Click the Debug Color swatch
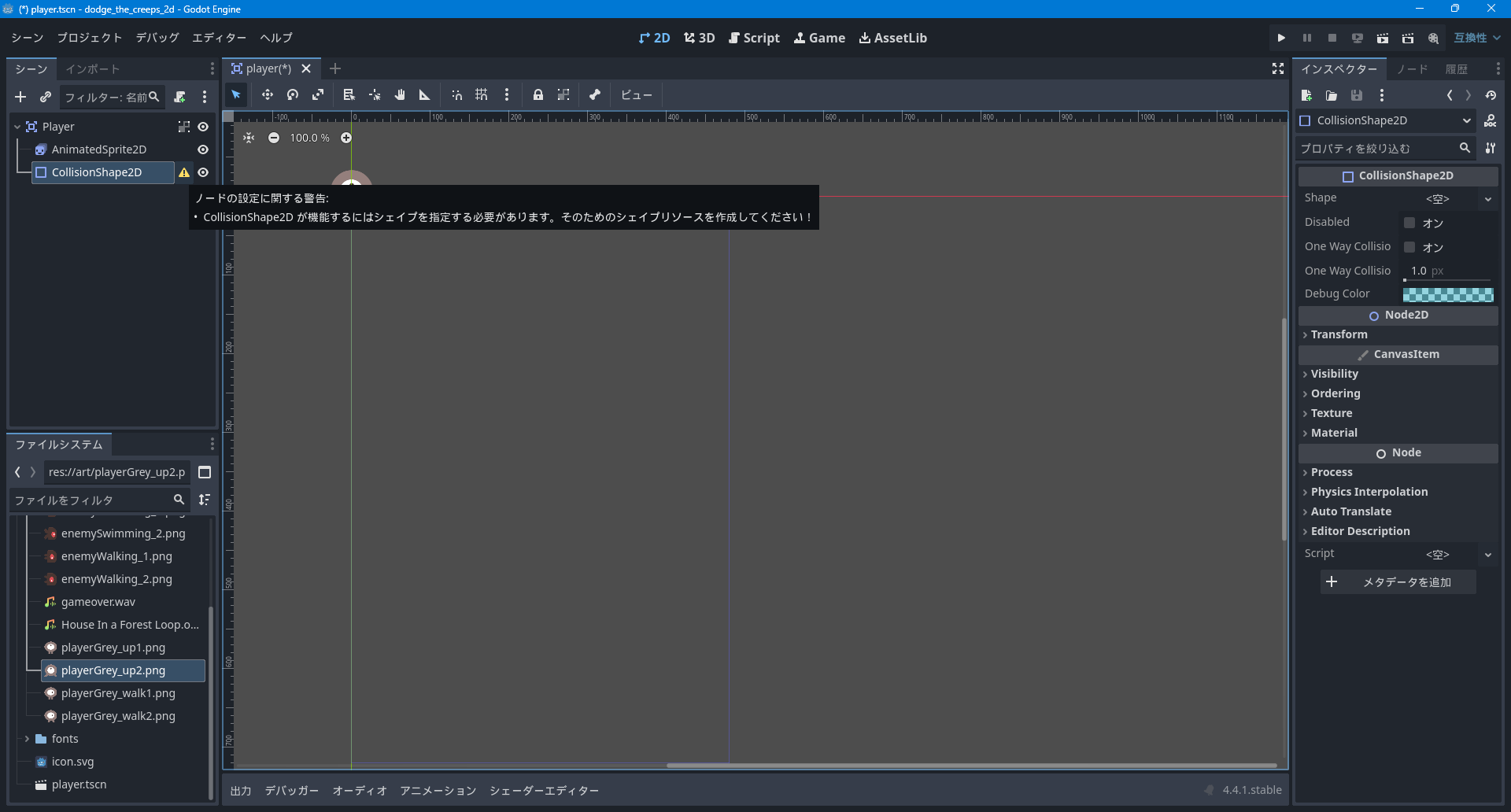 (1448, 294)
